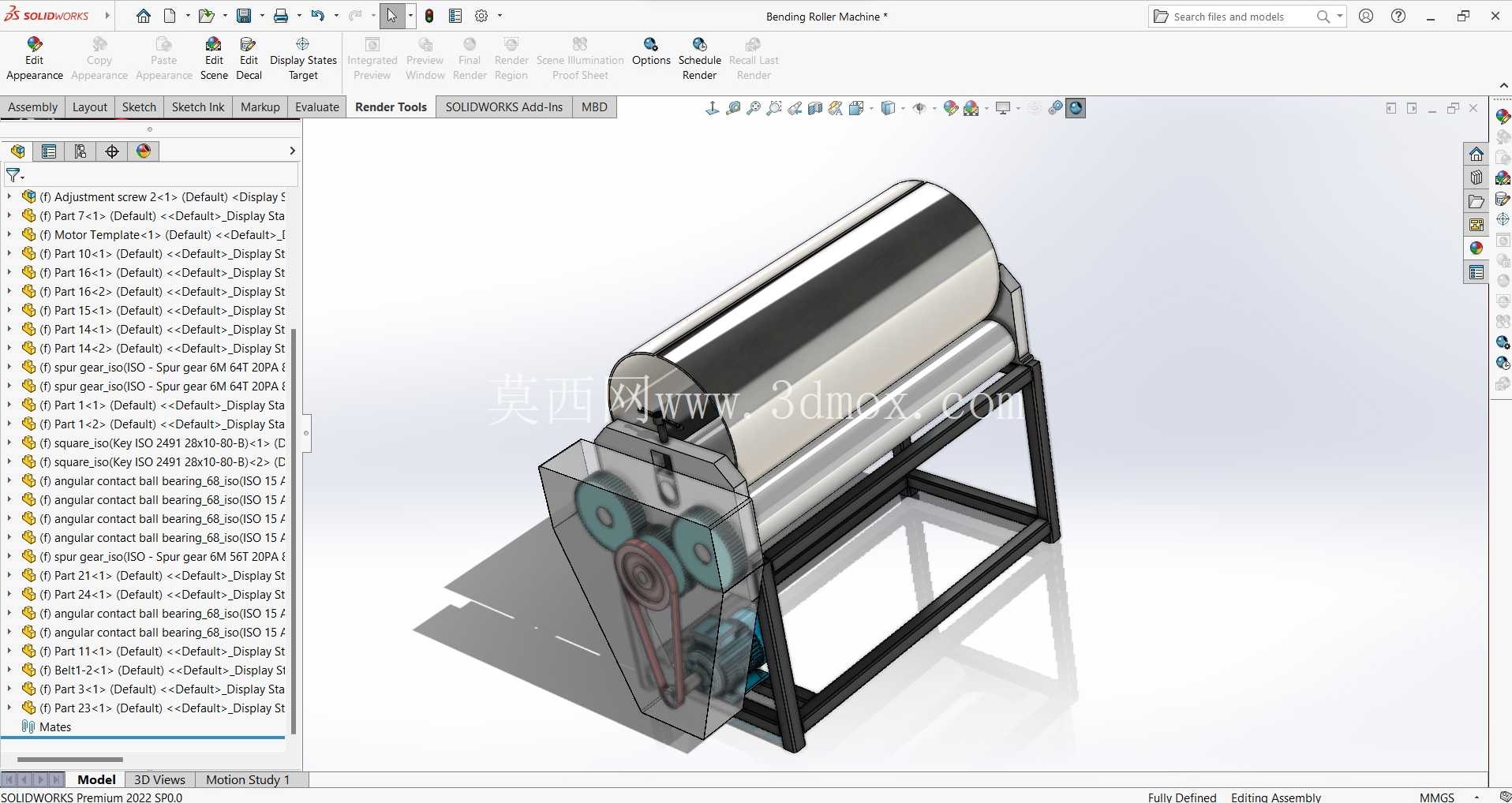Click the Save icon

[x=244, y=16]
